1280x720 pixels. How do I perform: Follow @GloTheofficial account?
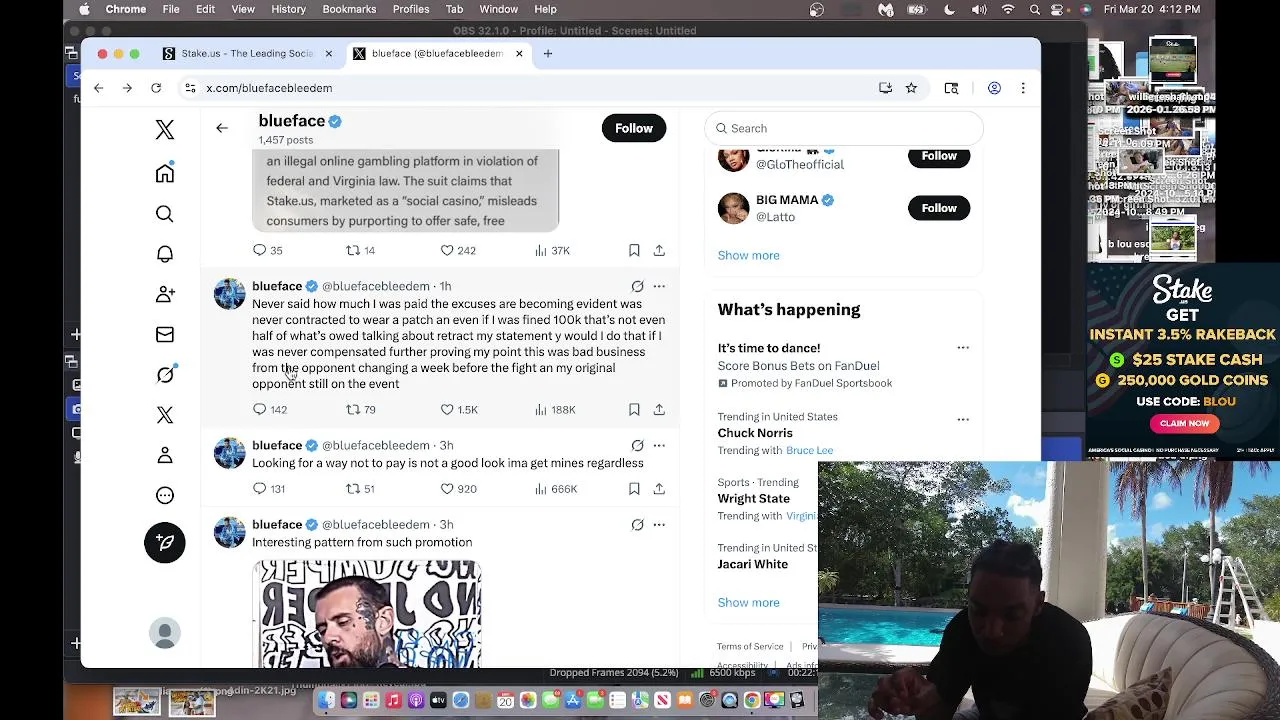point(939,156)
